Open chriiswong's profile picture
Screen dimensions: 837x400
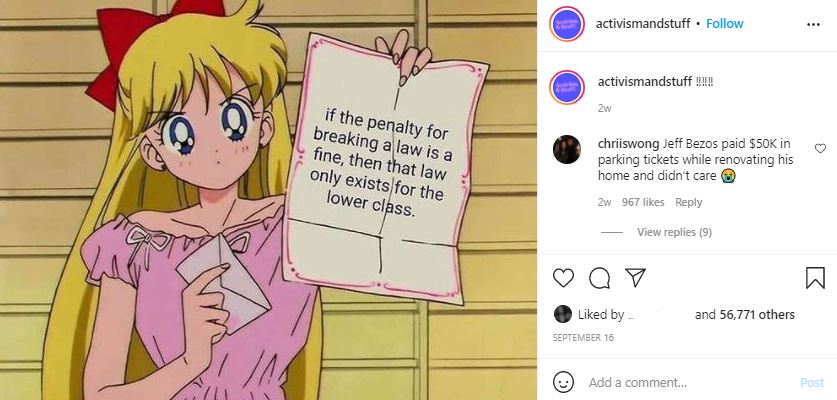[x=567, y=150]
